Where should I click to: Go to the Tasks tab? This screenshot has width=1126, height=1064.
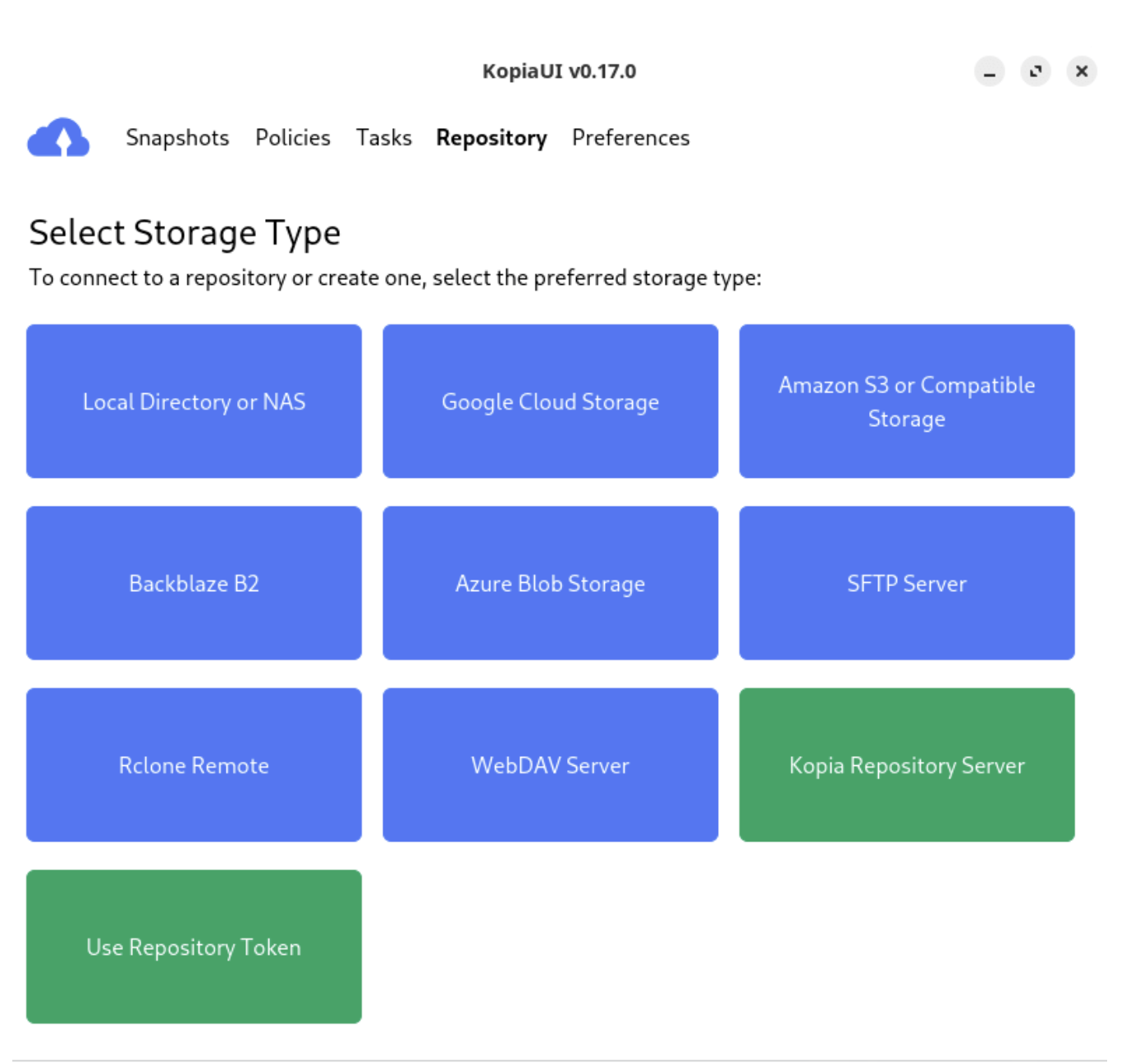pyautogui.click(x=384, y=138)
